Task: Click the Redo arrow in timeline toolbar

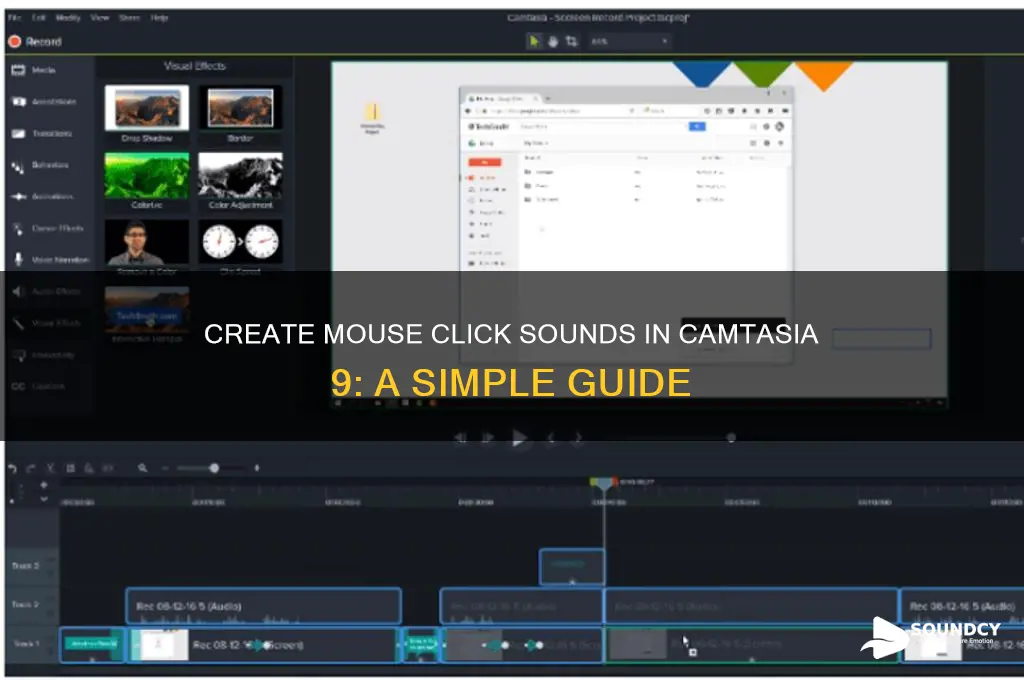Action: [x=31, y=468]
